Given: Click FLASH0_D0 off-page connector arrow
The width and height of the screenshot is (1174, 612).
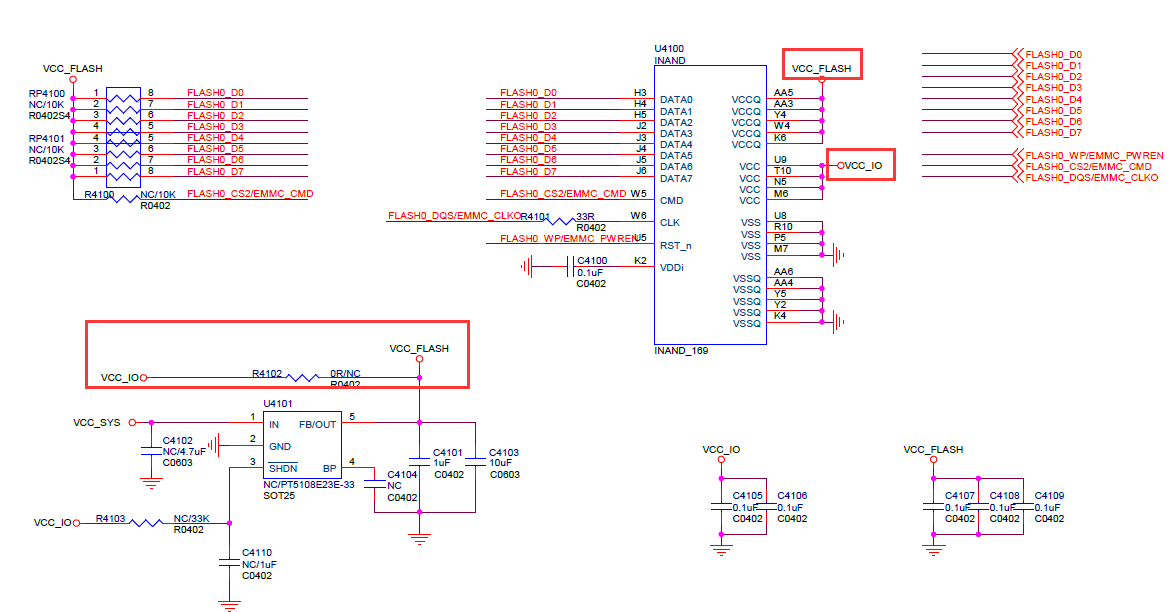Looking at the screenshot, I should [1017, 54].
